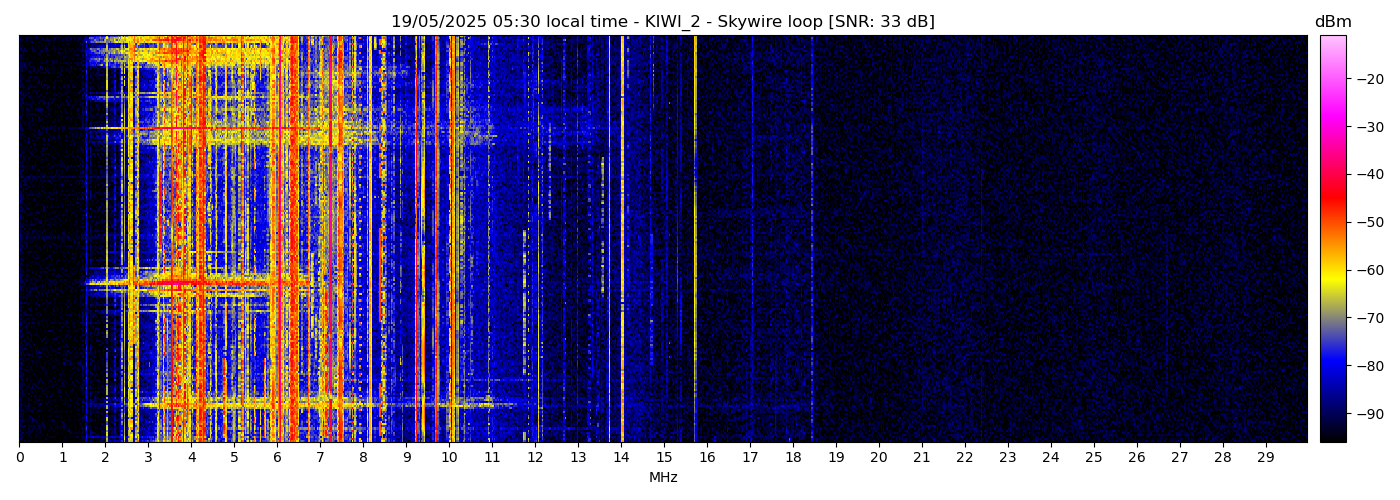Viewport: 1400px width, 500px height.
Task: Click the 14 MHz tick label
Action: 621,458
